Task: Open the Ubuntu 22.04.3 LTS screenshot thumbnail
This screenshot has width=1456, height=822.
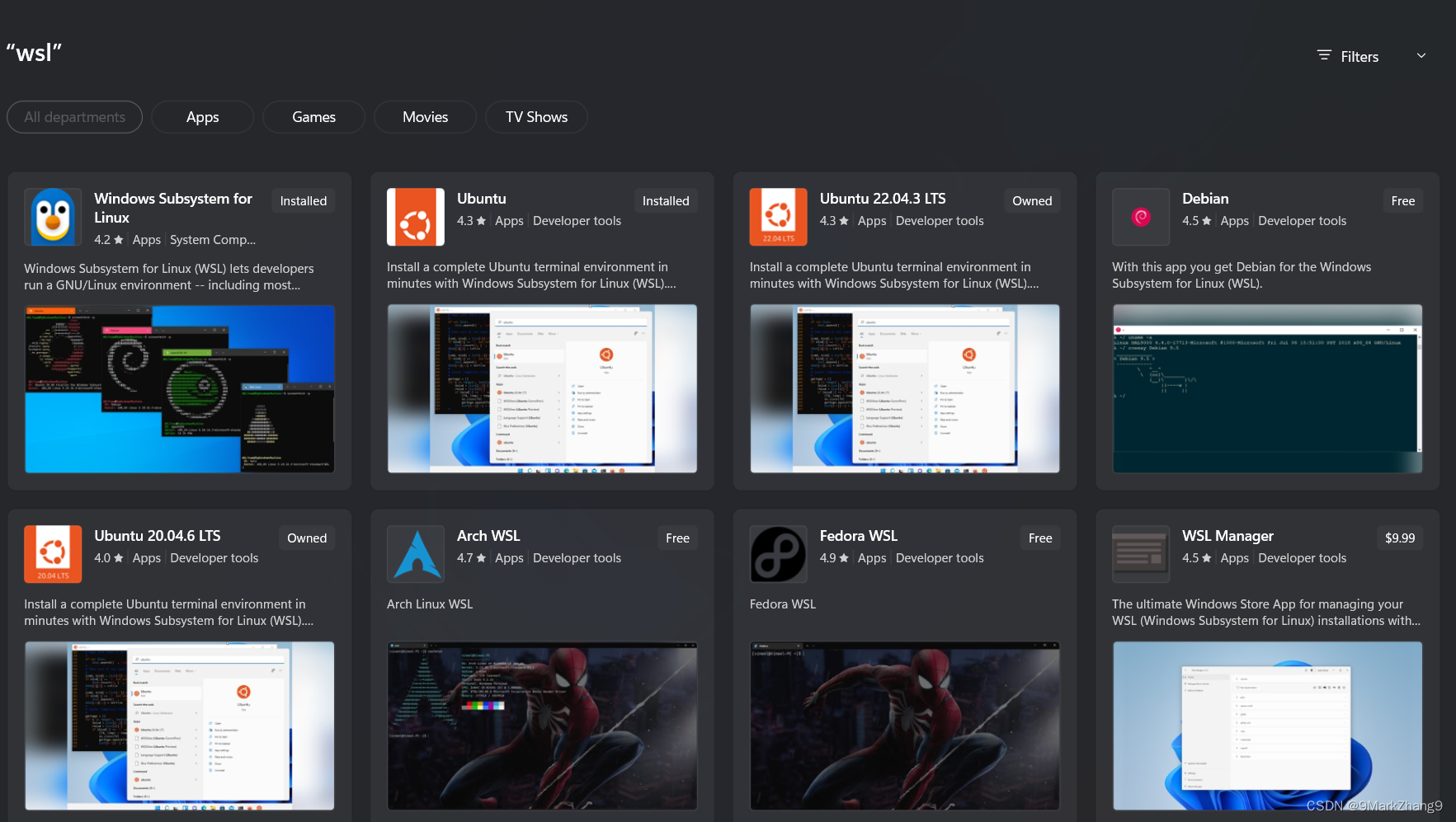Action: pos(905,388)
